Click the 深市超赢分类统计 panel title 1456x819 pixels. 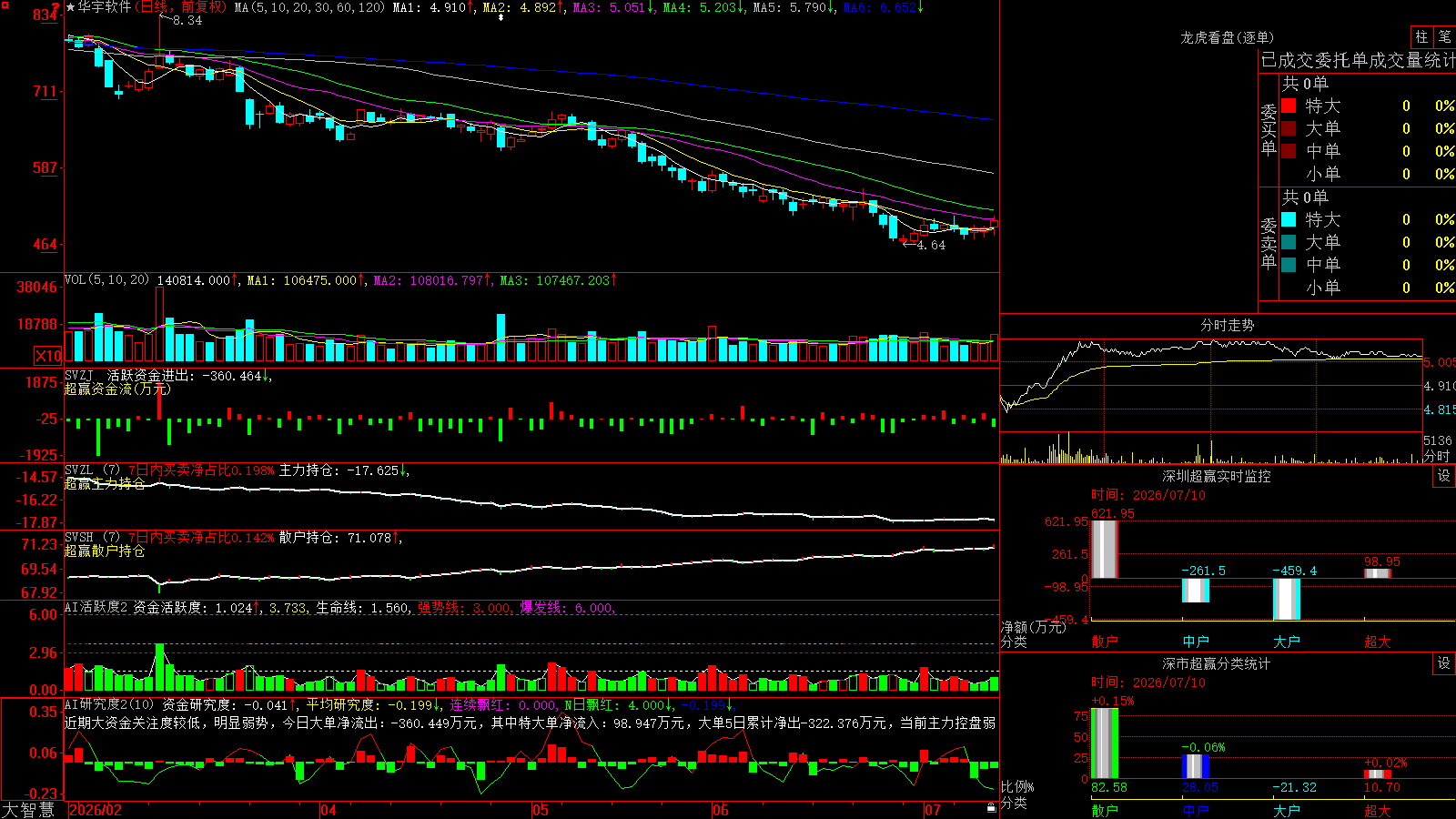(x=1217, y=663)
